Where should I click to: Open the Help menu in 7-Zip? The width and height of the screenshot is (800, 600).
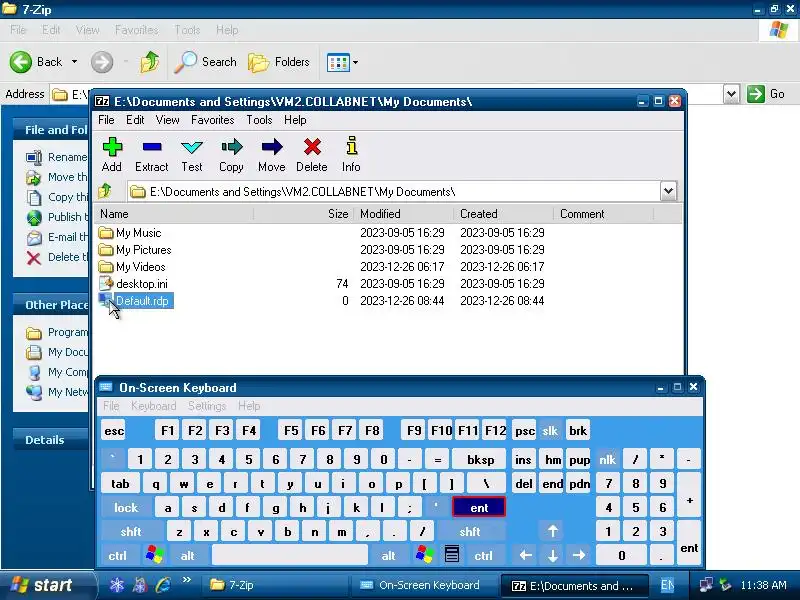pyautogui.click(x=295, y=120)
